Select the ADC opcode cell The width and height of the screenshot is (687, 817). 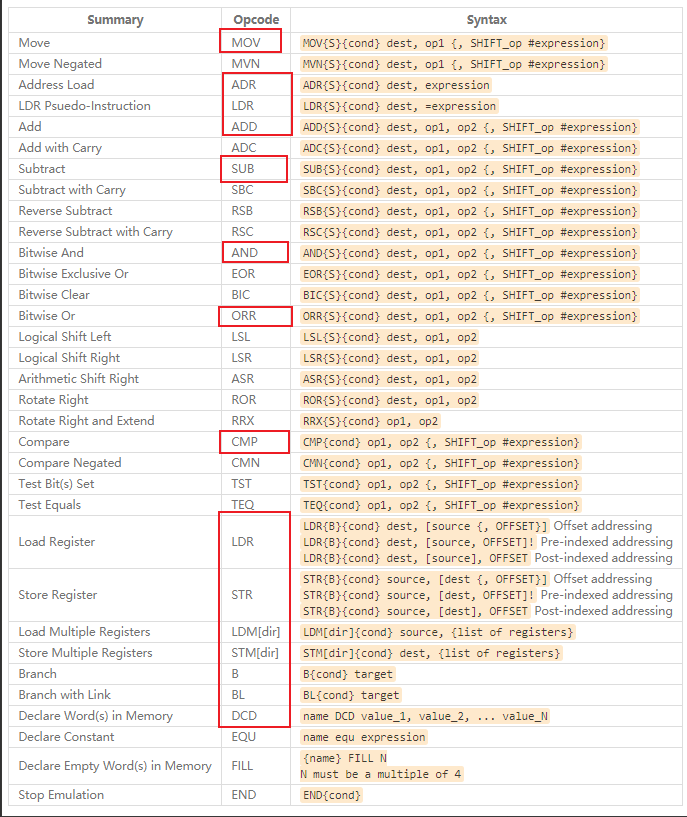point(256,148)
